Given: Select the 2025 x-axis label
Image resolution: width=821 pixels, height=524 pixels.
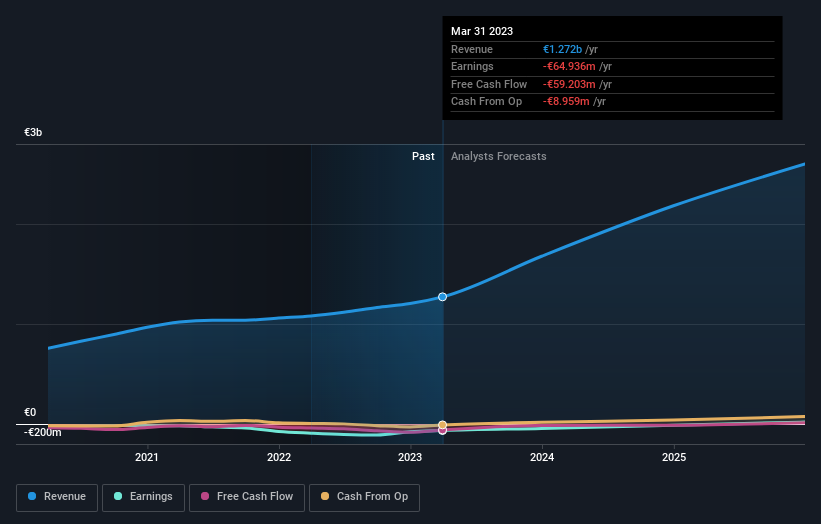Looking at the screenshot, I should (674, 457).
